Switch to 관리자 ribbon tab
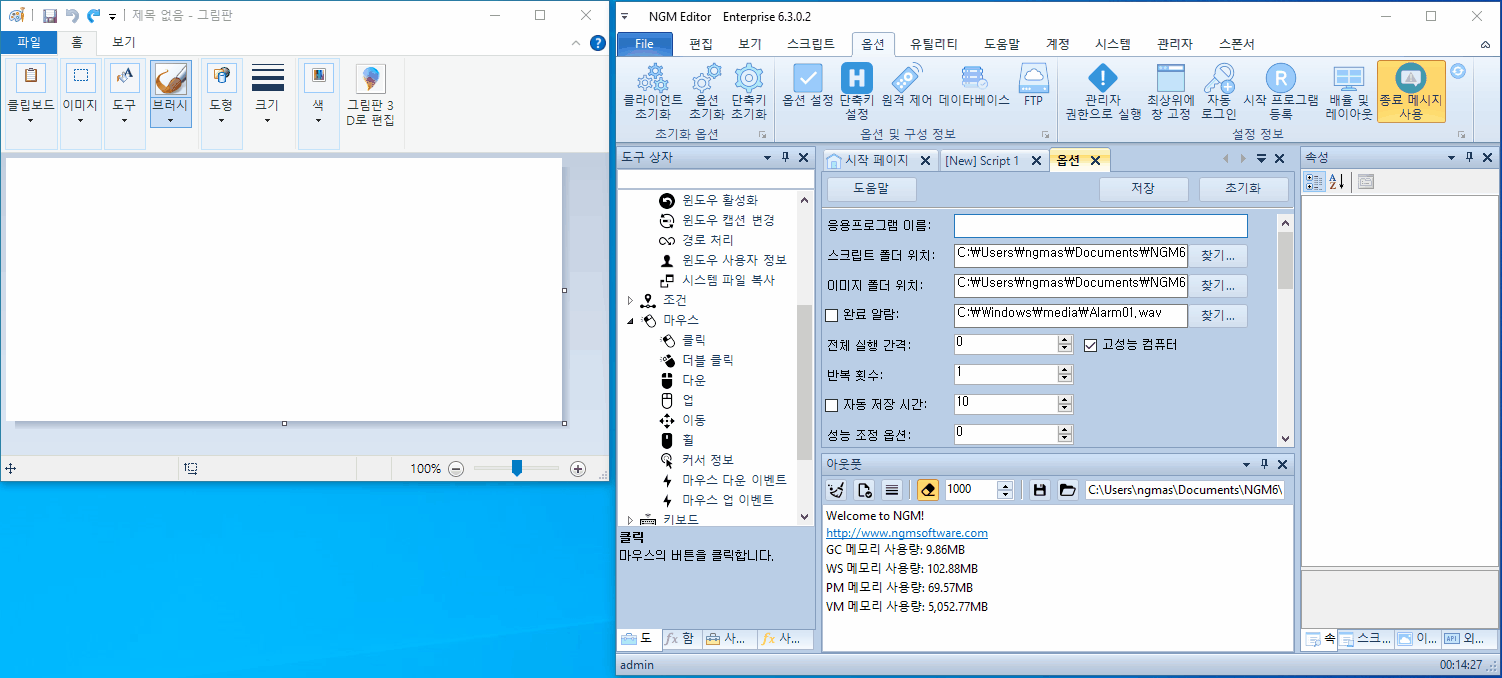 pyautogui.click(x=1175, y=44)
